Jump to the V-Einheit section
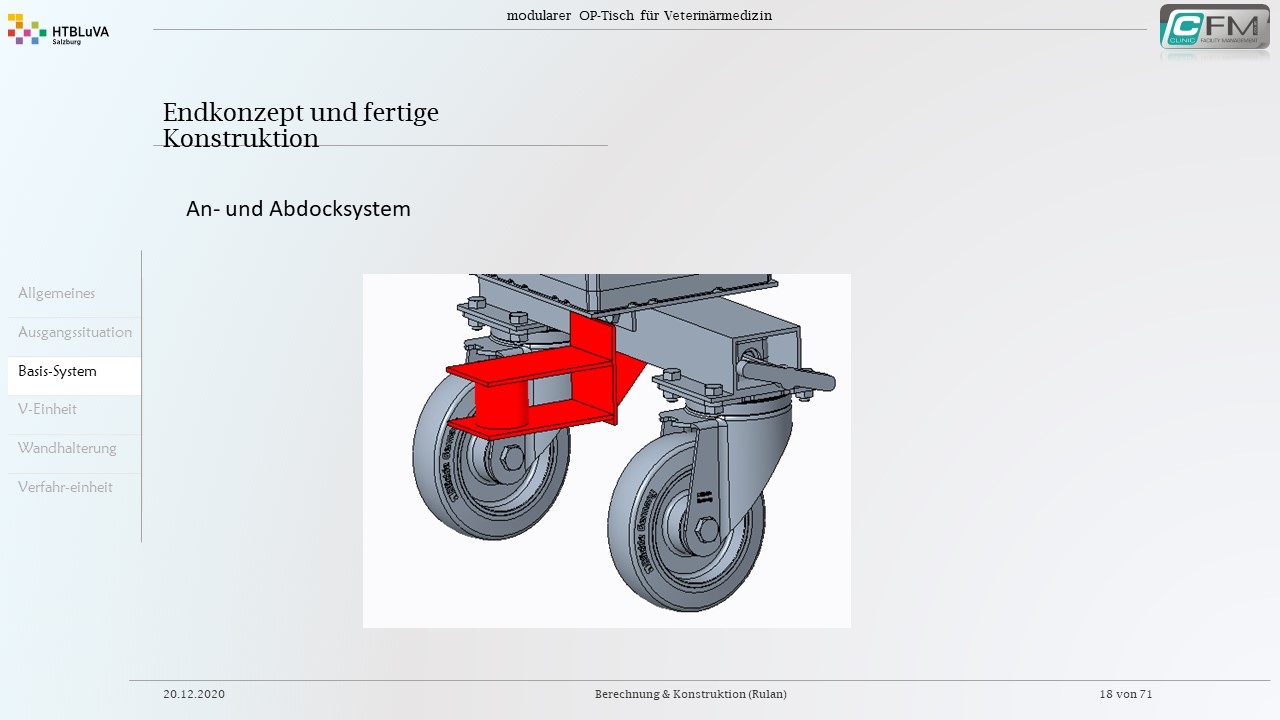The height and width of the screenshot is (720, 1280). (x=47, y=409)
